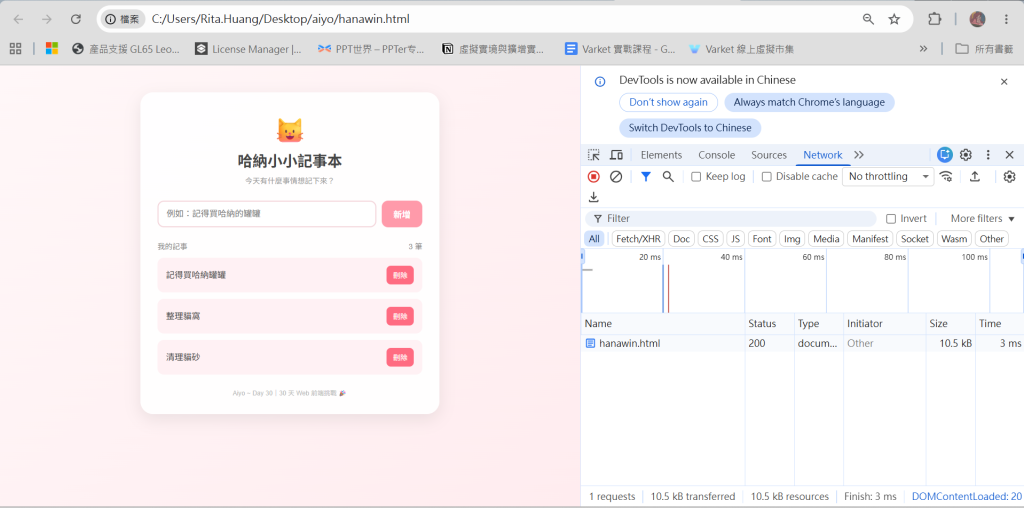Screen dimensions: 1024x508
Task: Click Switch DevTools to Chinese
Action: [690, 128]
